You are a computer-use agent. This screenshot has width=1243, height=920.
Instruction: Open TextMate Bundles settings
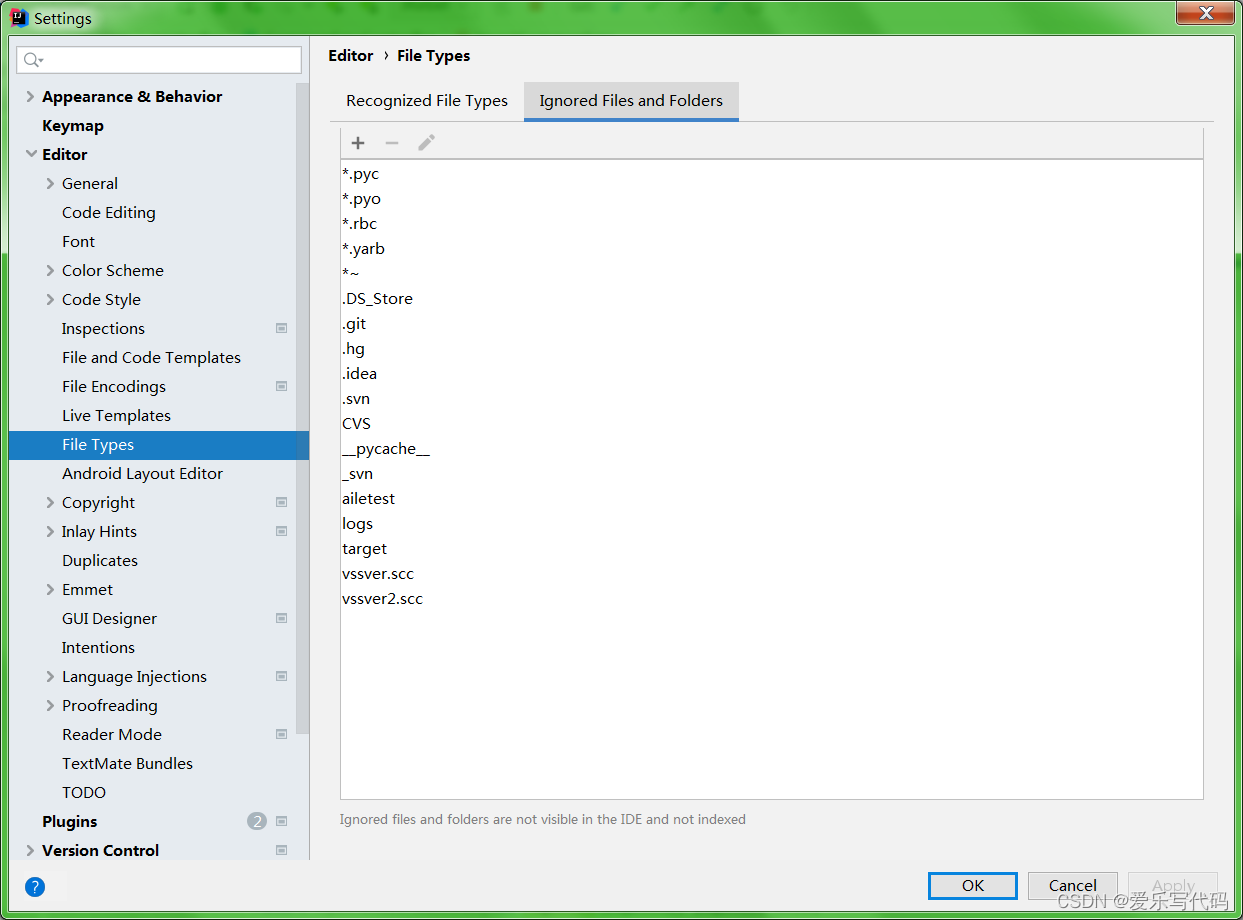tap(127, 763)
